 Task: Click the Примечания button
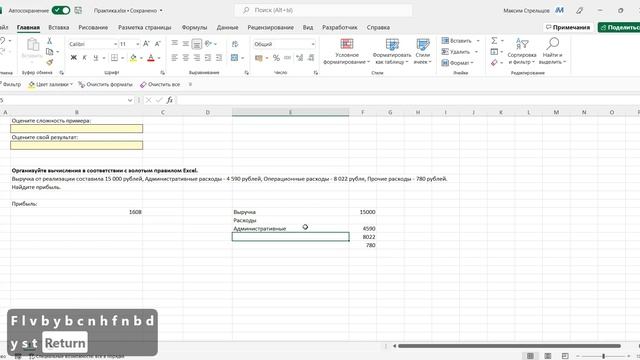pos(568,27)
